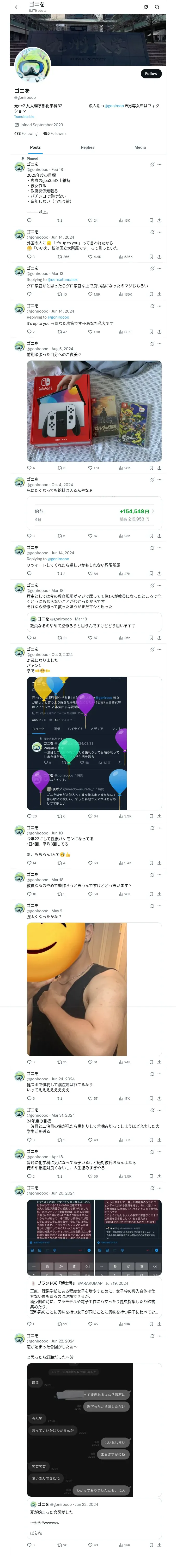Reply to the Nintendo Switch photo post

[29, 468]
